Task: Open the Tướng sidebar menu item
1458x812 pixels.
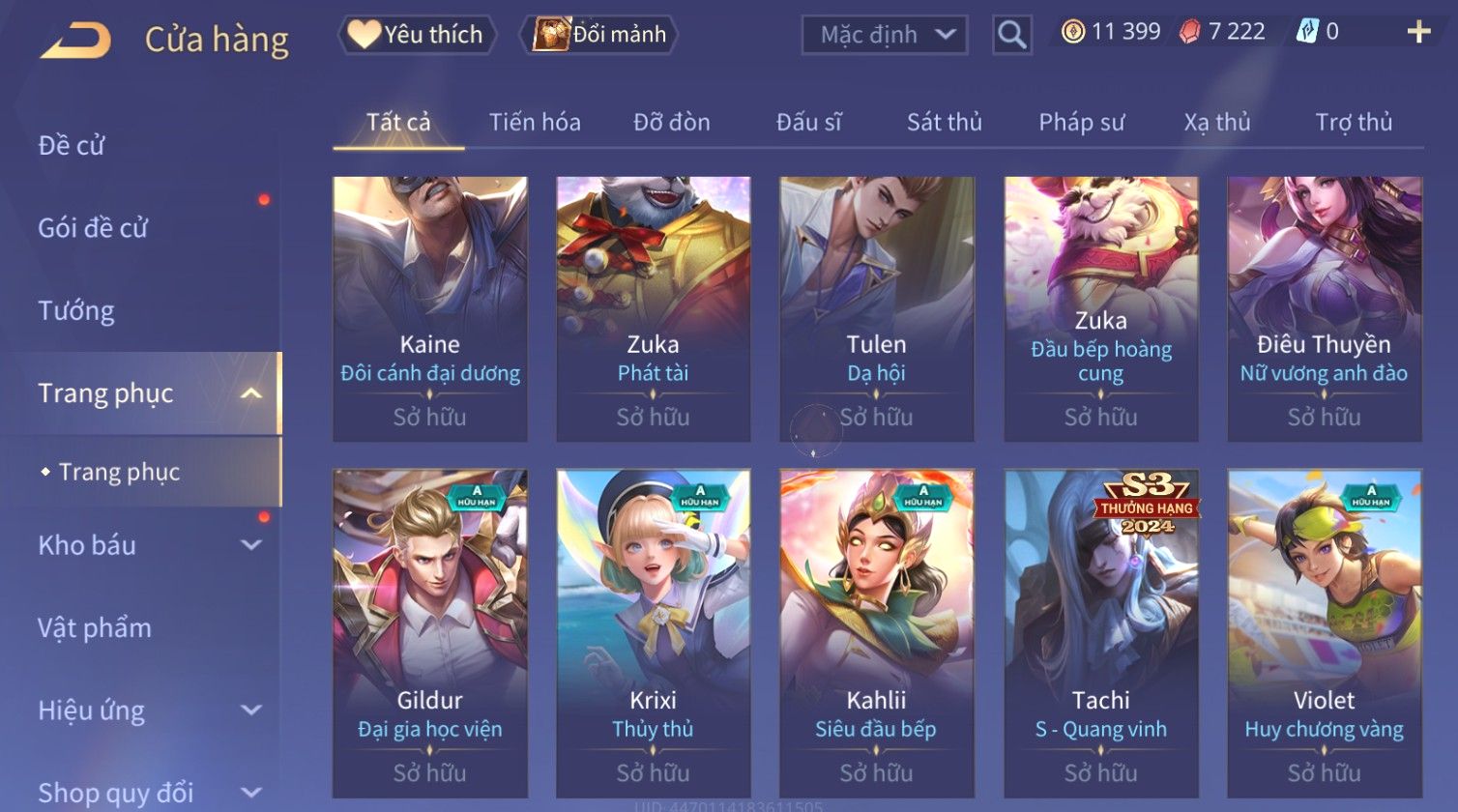Action: tap(76, 310)
